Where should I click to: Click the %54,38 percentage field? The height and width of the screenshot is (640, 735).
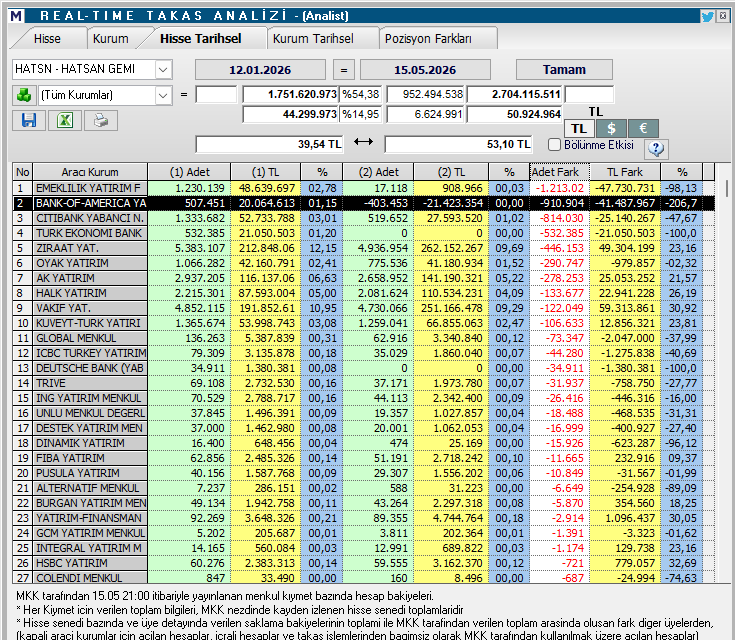pyautogui.click(x=360, y=95)
